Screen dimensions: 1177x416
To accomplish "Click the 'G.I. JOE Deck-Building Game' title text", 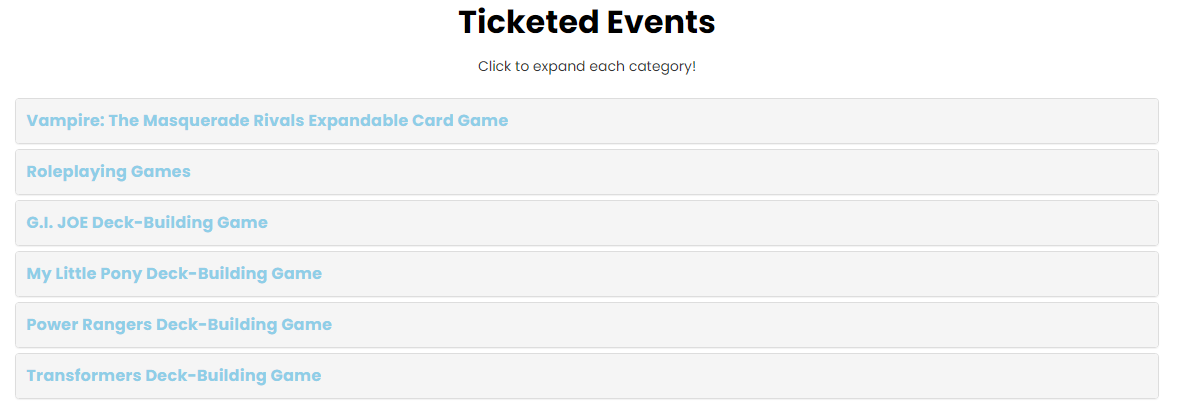I will click(x=147, y=223).
